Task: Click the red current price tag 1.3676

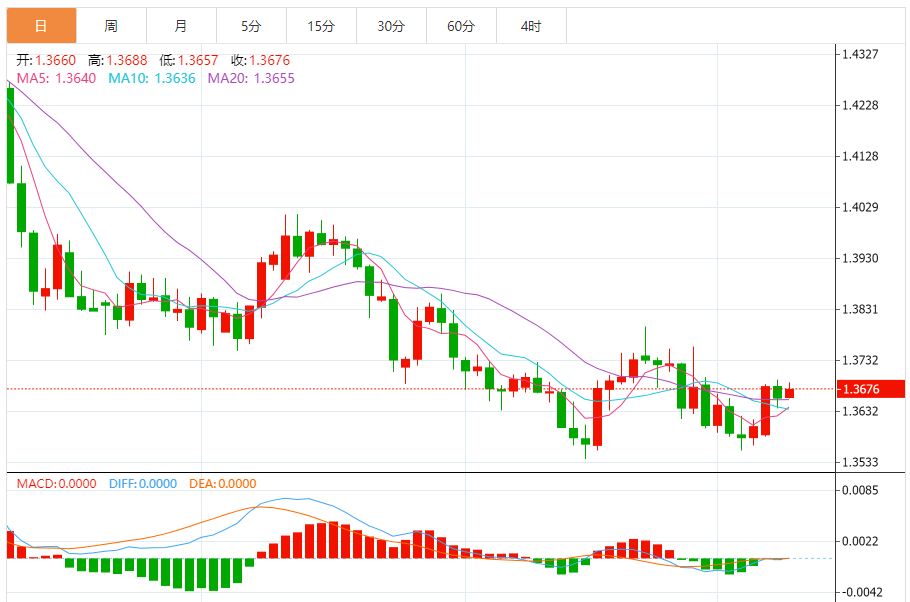Action: pos(871,389)
